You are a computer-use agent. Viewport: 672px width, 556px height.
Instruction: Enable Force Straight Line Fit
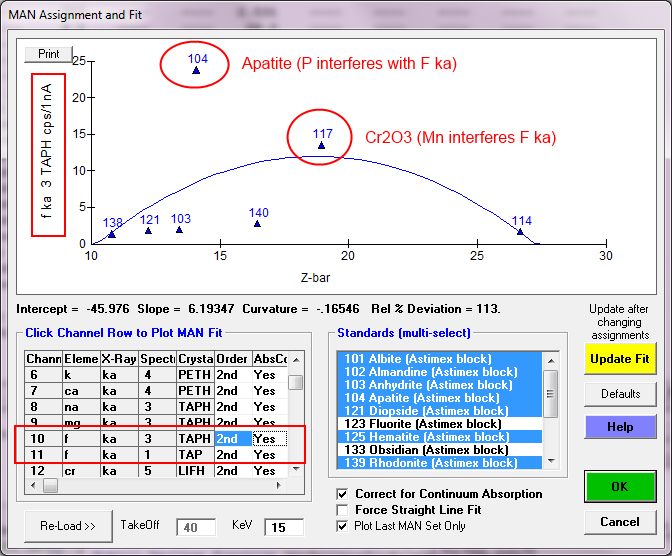(345, 510)
